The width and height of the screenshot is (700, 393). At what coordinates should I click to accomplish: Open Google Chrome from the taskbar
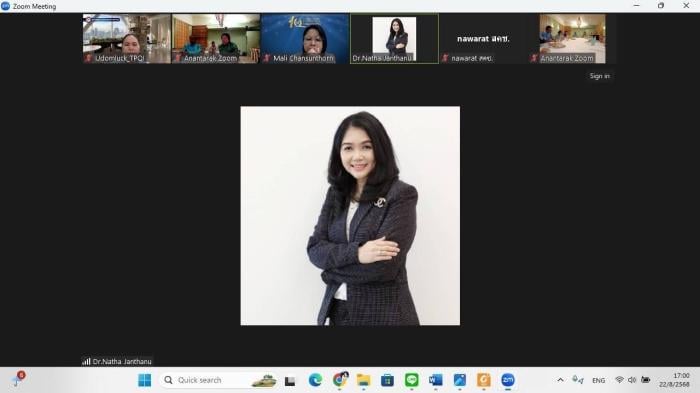340,380
